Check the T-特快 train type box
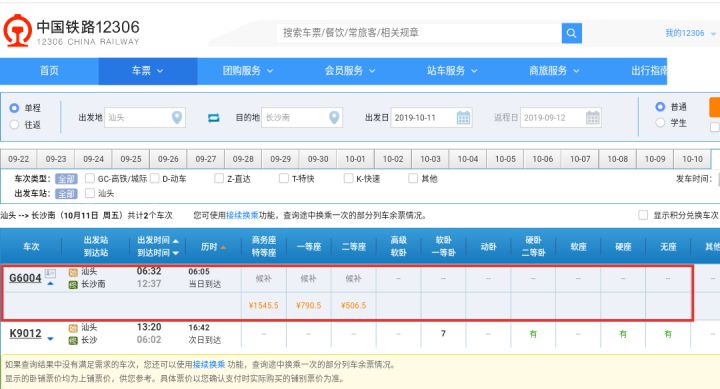This screenshot has width=720, height=389. (x=284, y=178)
